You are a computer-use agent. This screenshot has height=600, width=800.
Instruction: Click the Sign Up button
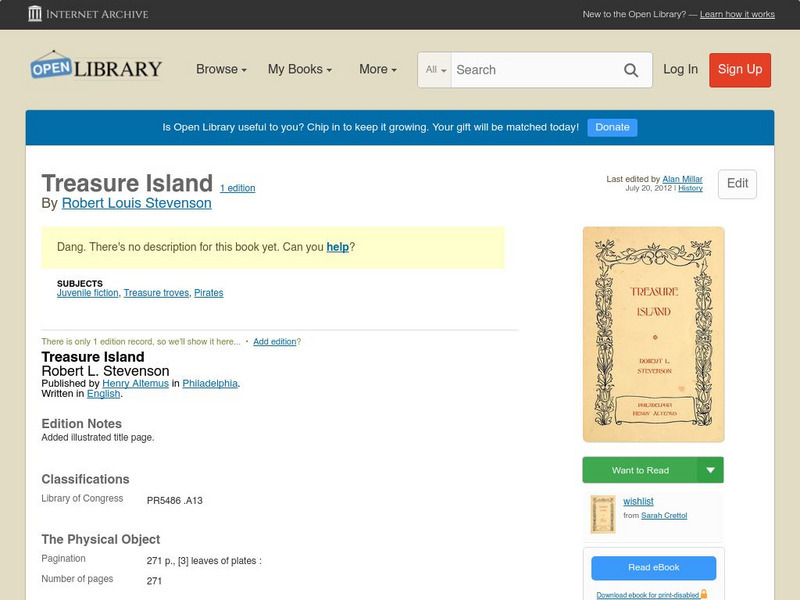coord(740,70)
